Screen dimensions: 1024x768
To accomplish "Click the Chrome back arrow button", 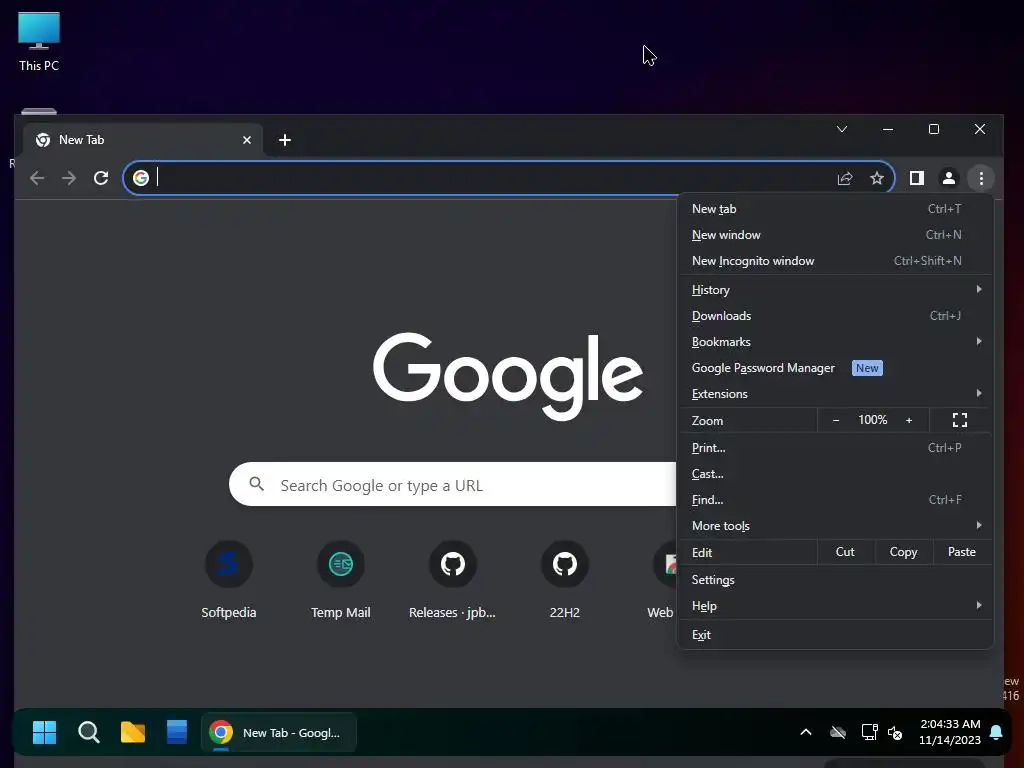I will 37,178.
